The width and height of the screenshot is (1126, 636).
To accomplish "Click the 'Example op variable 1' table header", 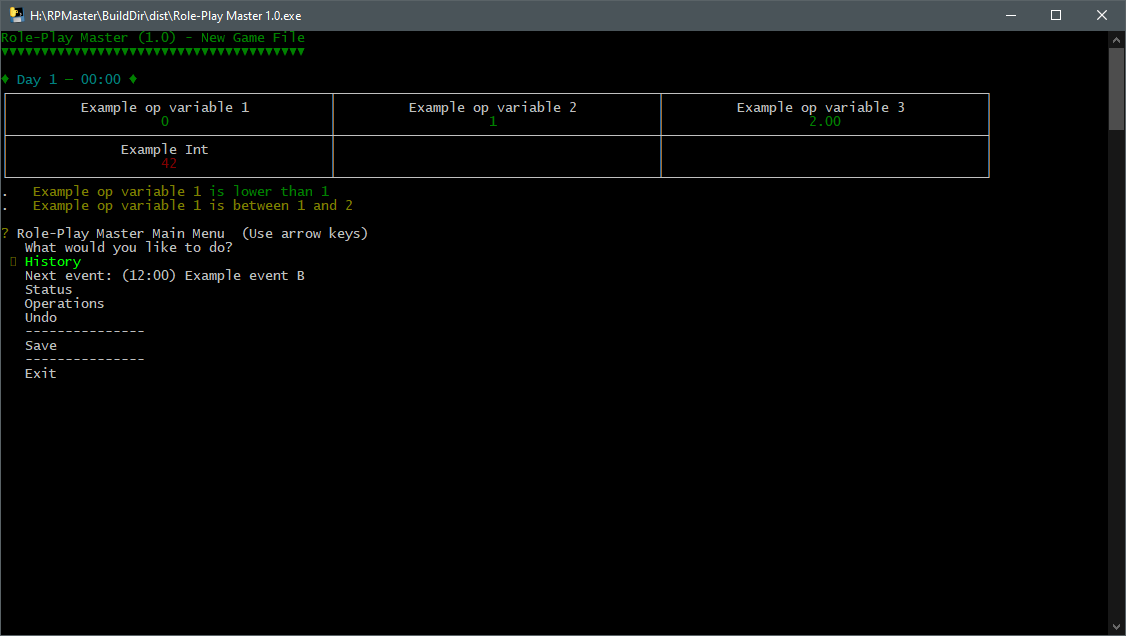I will coord(164,108).
